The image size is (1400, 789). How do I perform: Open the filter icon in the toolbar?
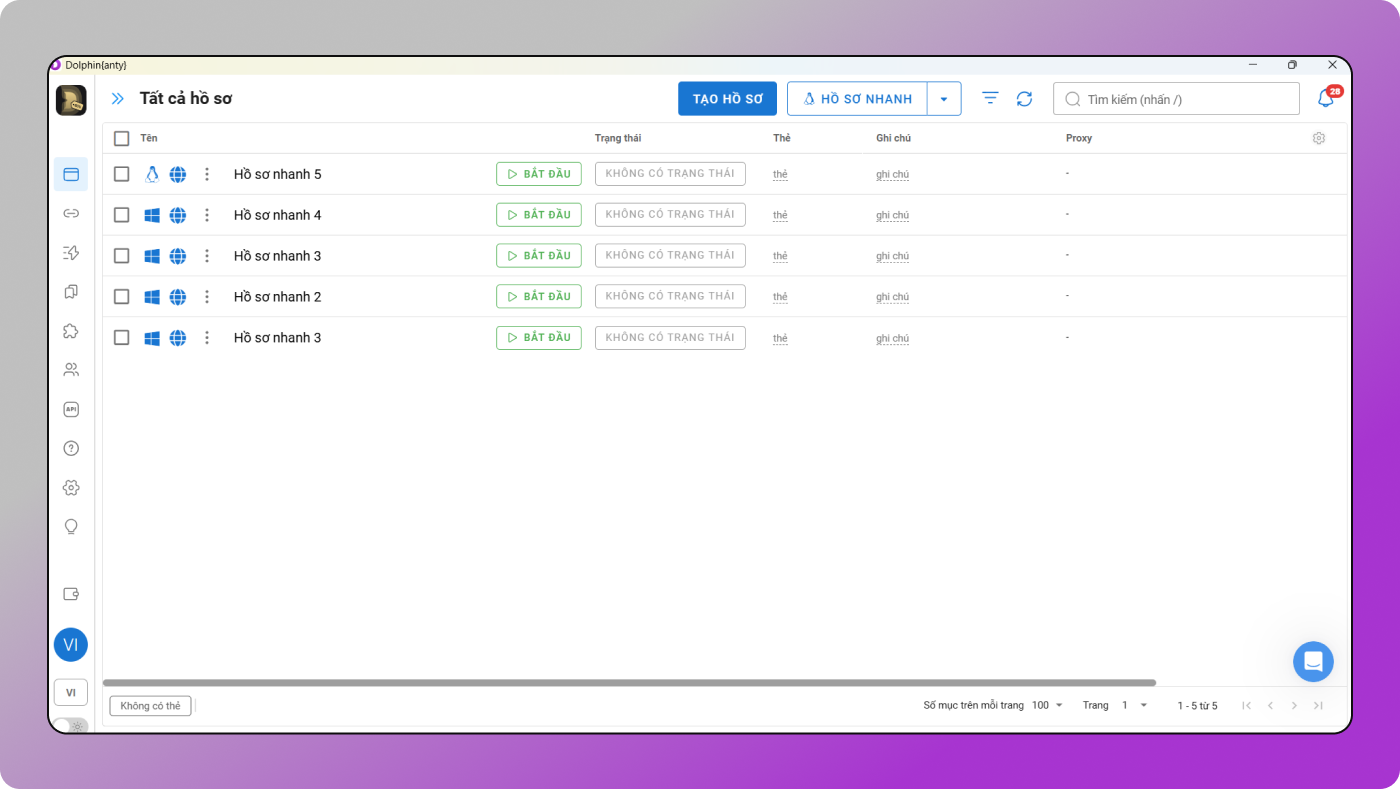pos(990,98)
